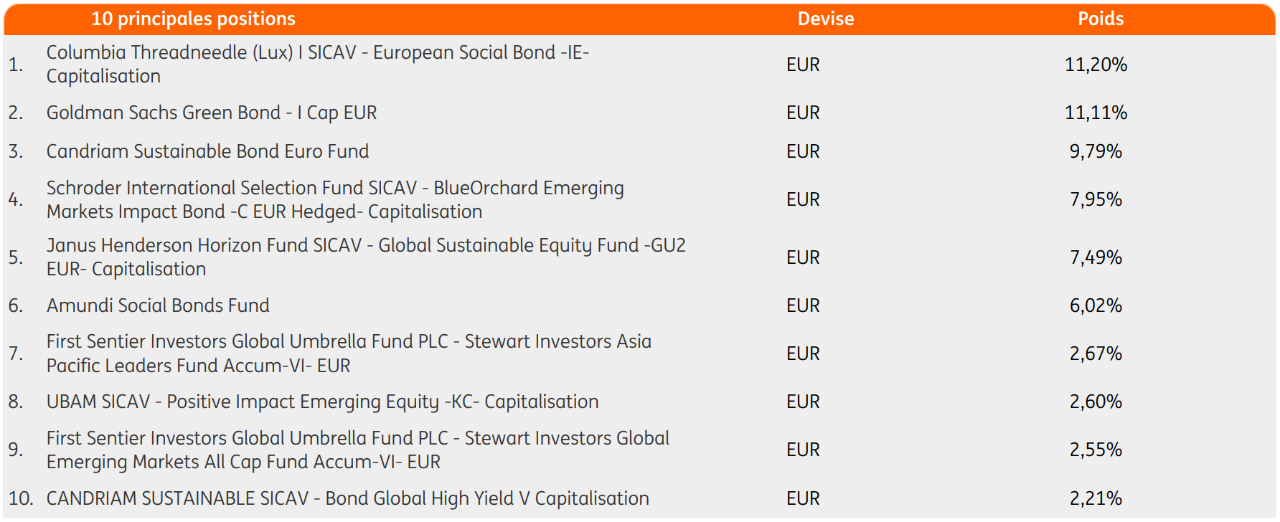Select Goldman Sachs Green Bond fund name
The width and height of the screenshot is (1280, 522).
212,113
